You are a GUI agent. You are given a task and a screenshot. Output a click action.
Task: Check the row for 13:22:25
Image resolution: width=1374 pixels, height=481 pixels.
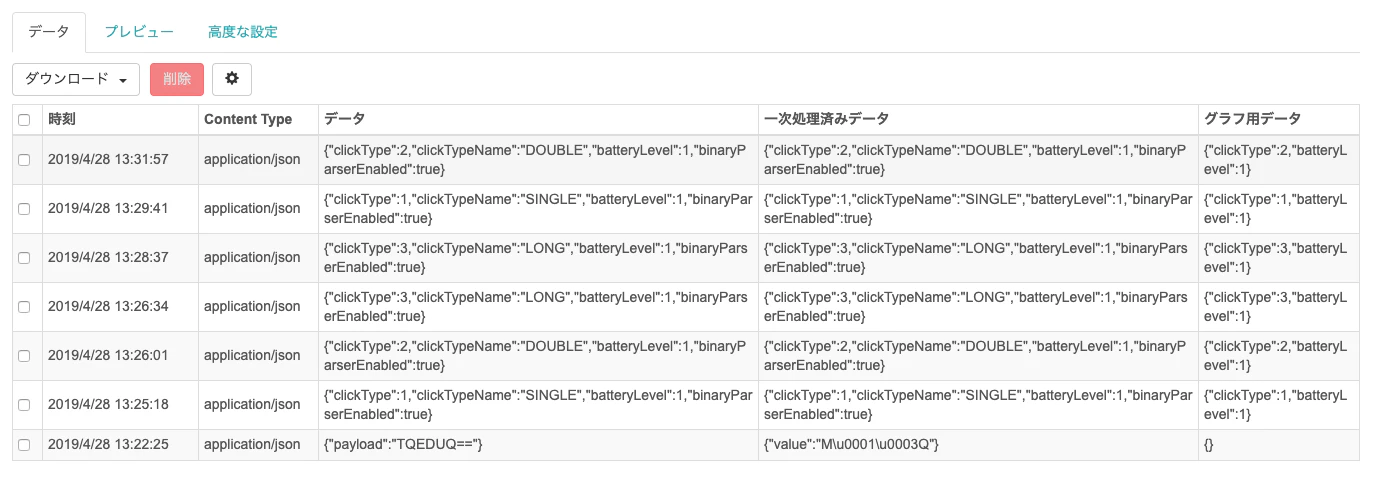click(25, 445)
